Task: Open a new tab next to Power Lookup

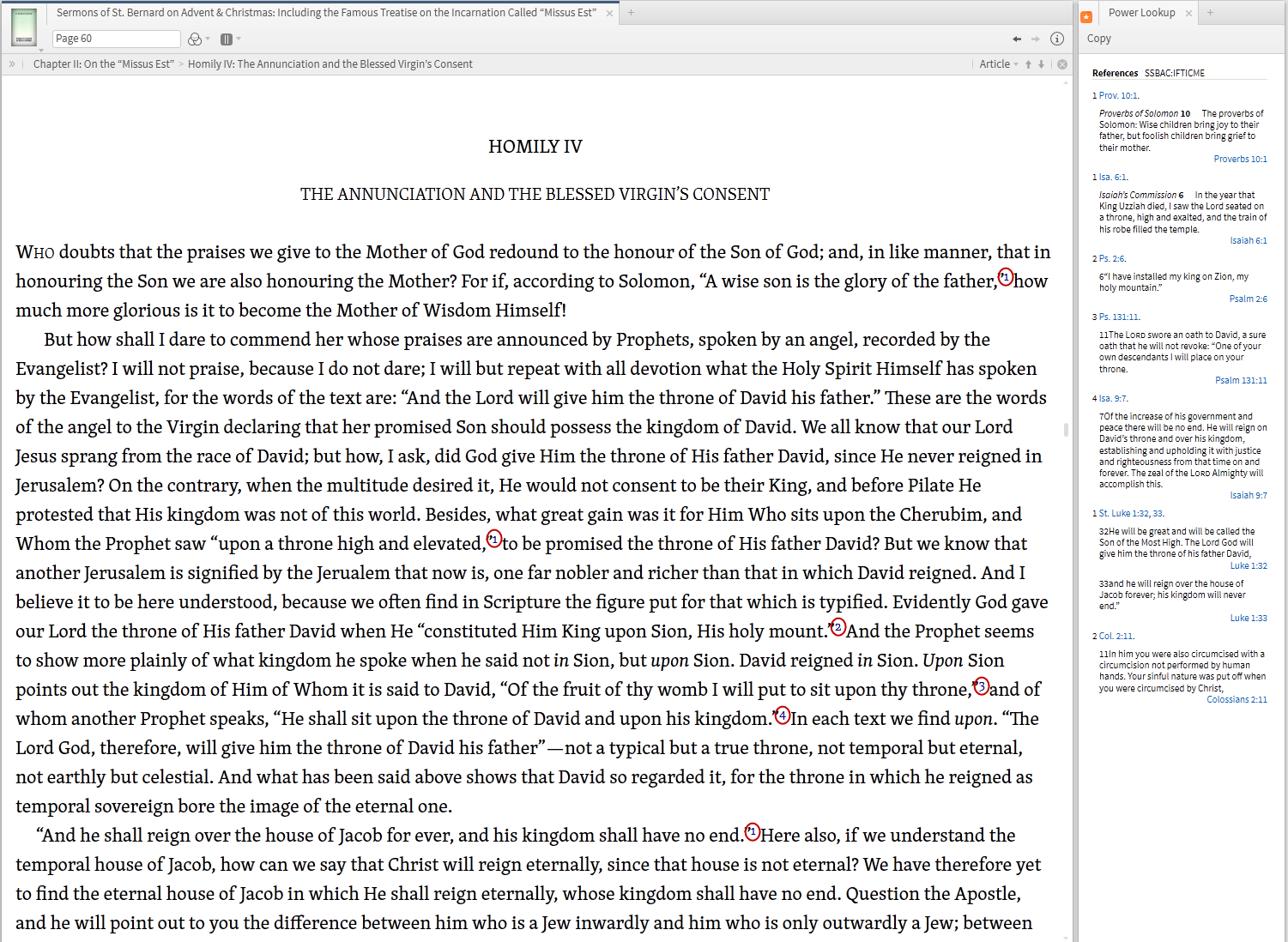Action: pyautogui.click(x=1210, y=12)
